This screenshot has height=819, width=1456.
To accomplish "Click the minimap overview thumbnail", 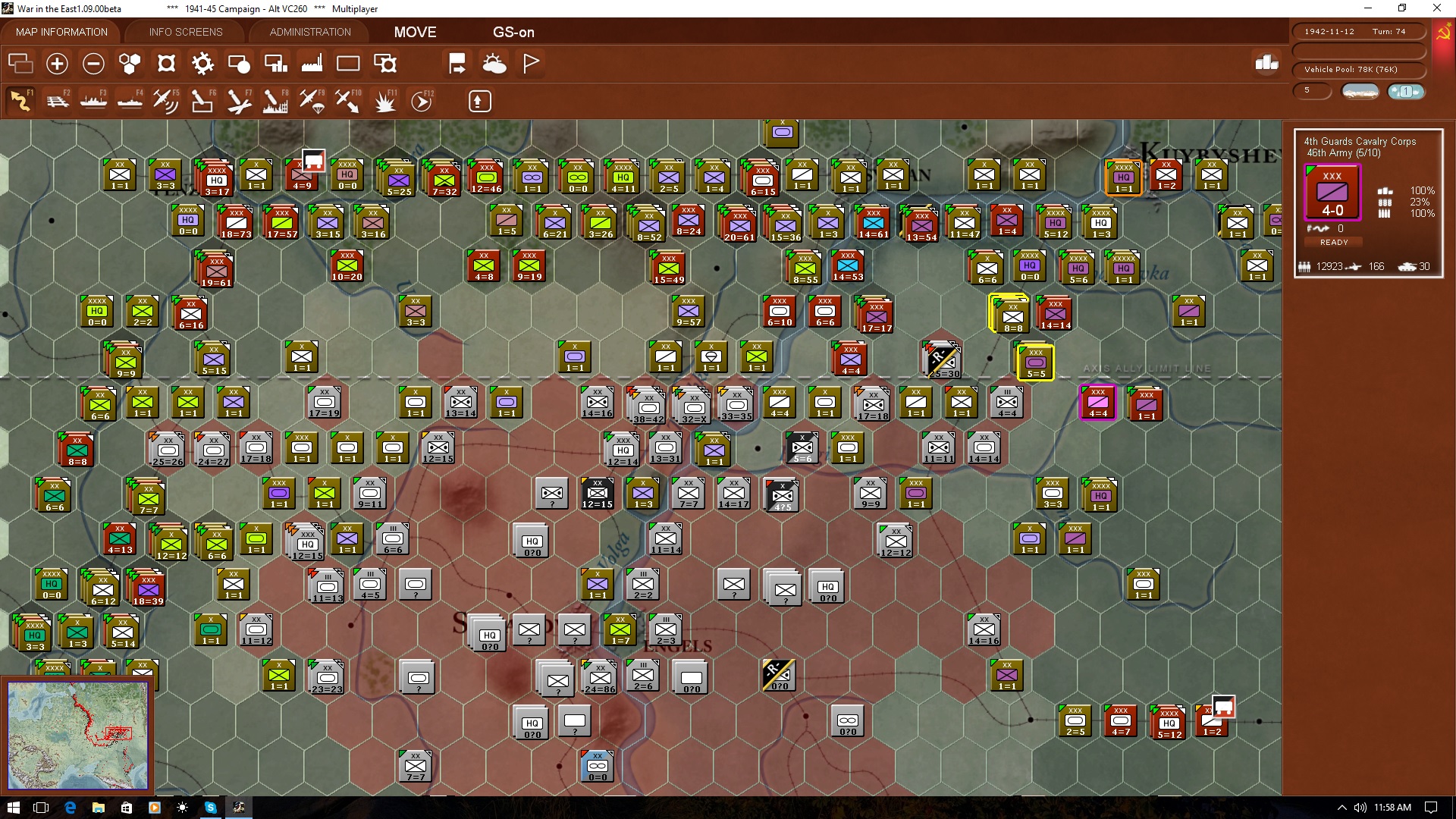I will point(77,735).
